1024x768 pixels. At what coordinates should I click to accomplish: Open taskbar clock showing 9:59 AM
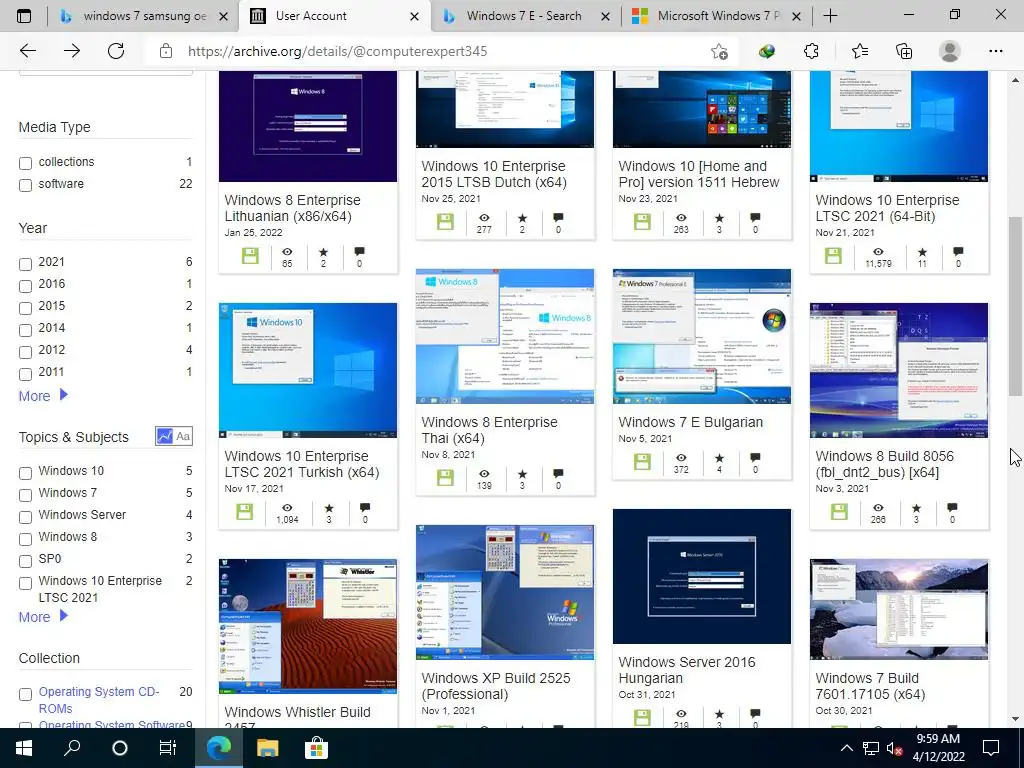[x=938, y=748]
